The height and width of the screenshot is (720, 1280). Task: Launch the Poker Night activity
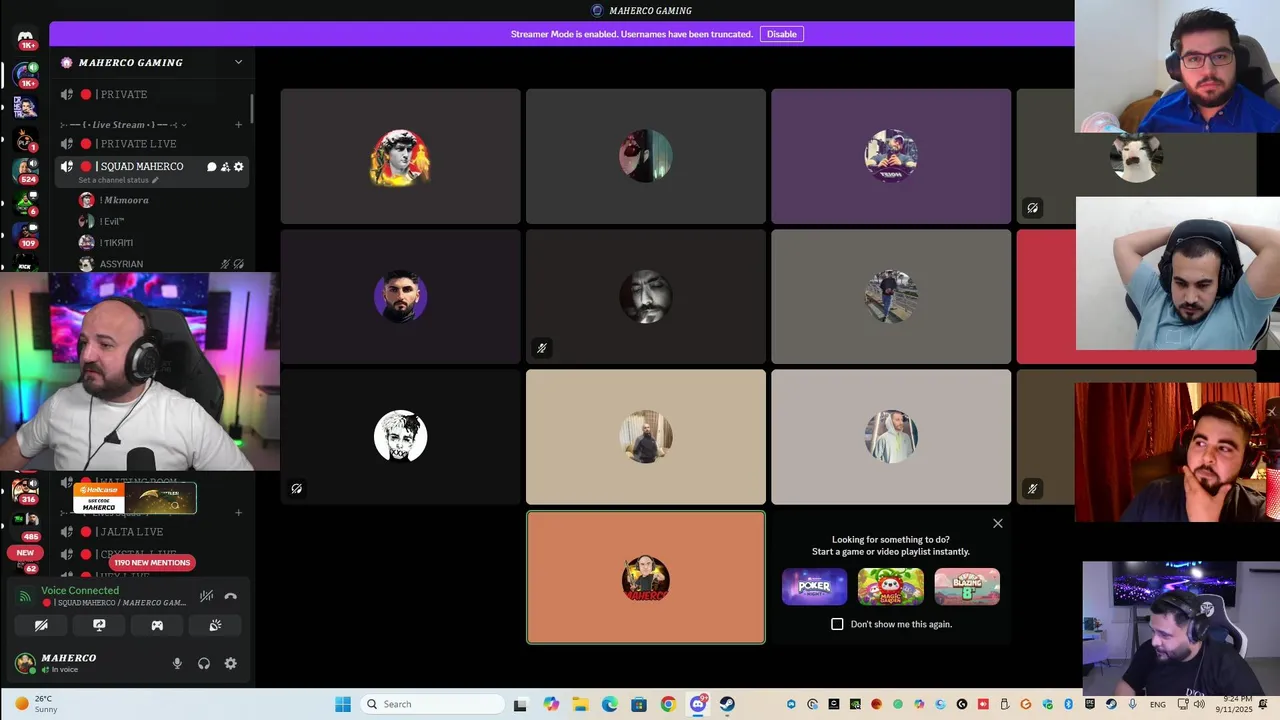814,586
